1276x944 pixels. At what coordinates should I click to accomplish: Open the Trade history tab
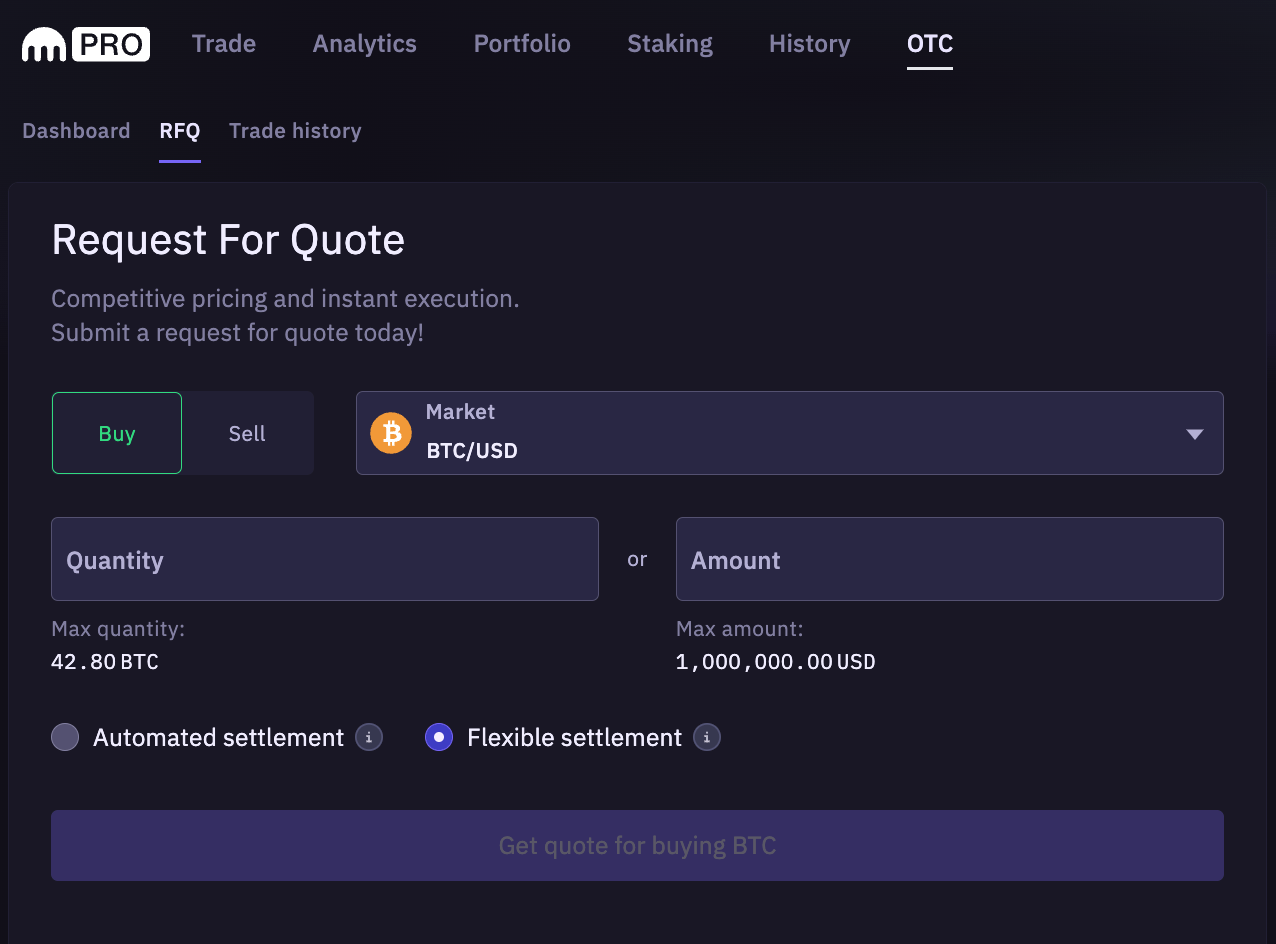click(x=295, y=131)
